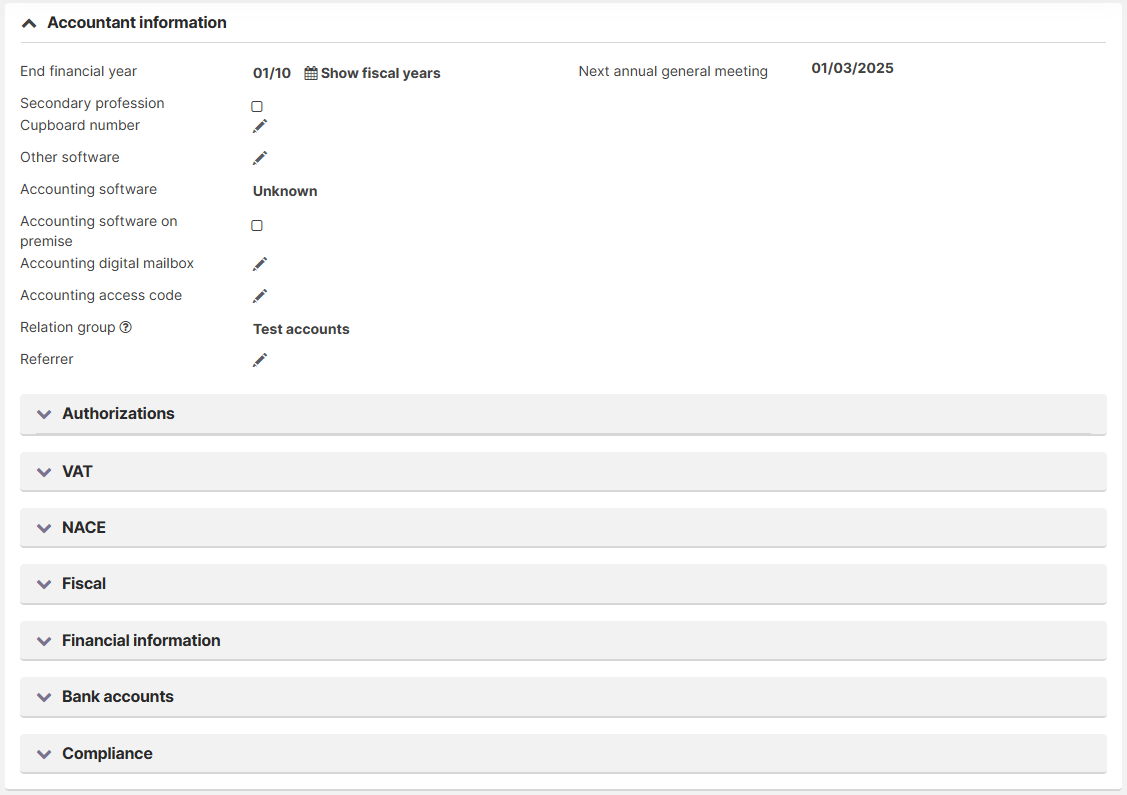Expand the Fiscal panel
Viewport: 1127px width, 795px height.
point(44,584)
